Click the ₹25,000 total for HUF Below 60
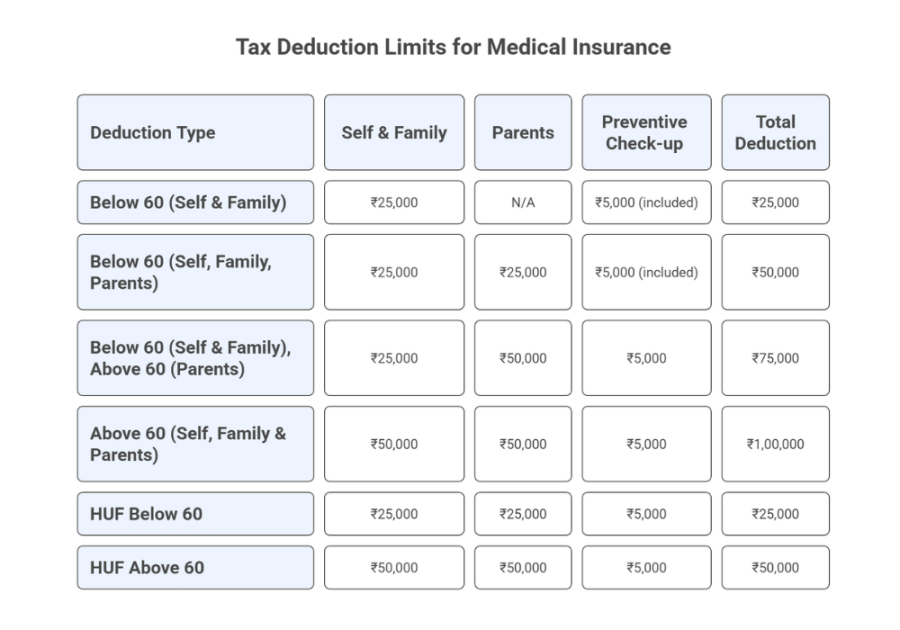 coord(775,514)
